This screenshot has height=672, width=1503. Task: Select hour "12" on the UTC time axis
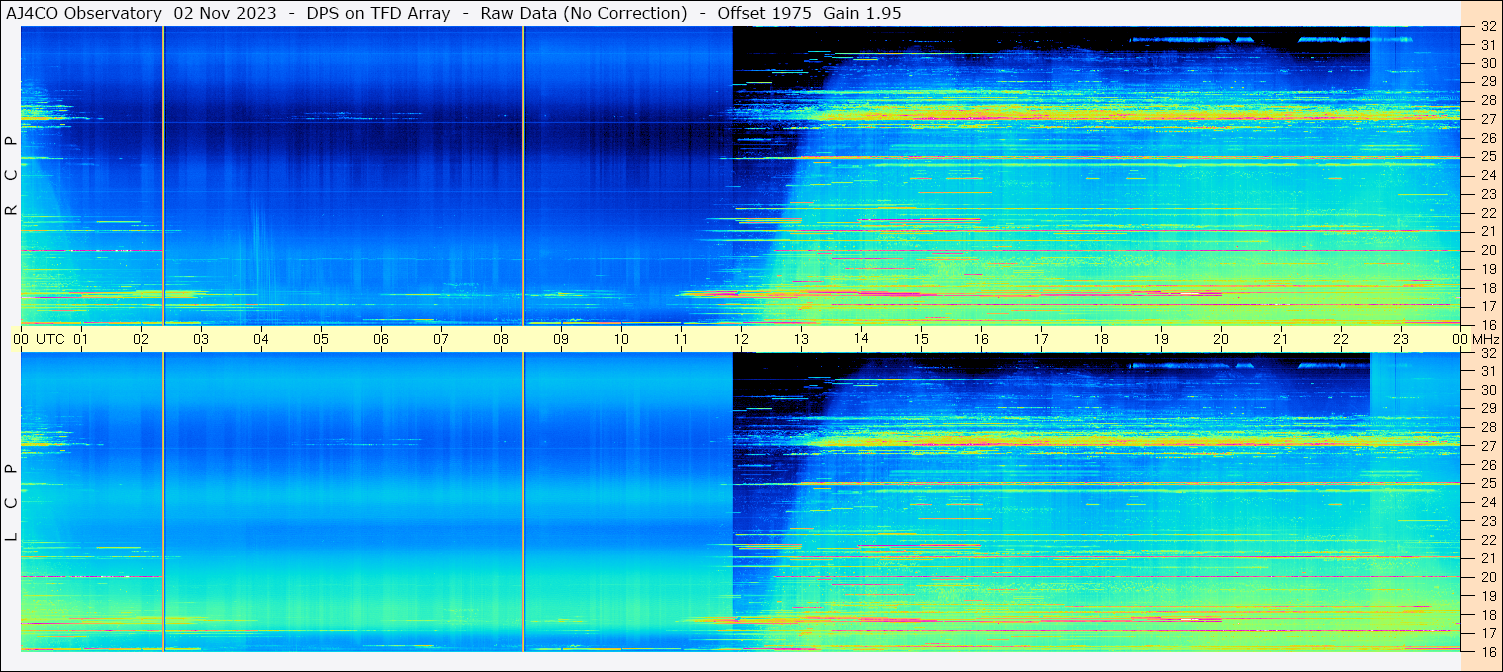pyautogui.click(x=741, y=339)
